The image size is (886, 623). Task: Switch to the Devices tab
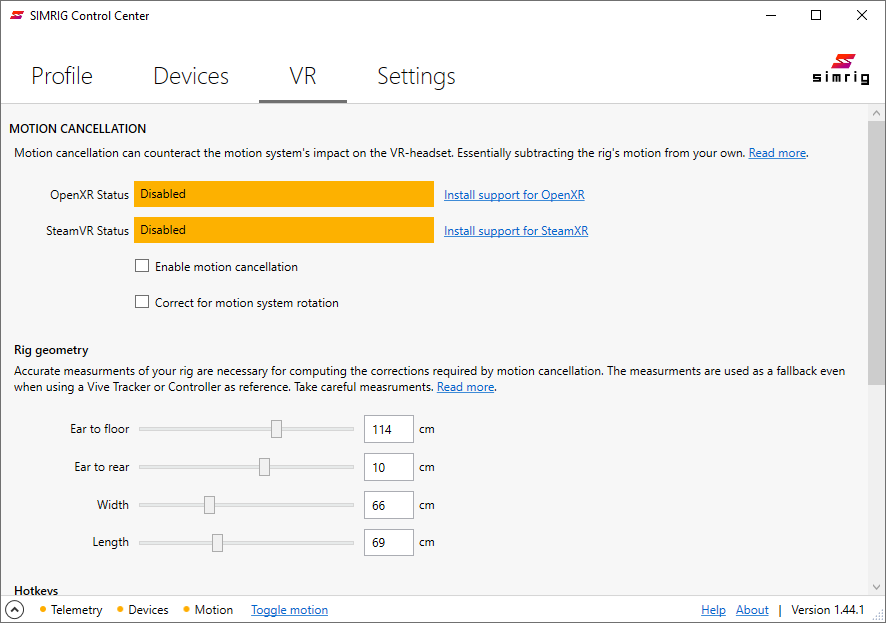(191, 76)
